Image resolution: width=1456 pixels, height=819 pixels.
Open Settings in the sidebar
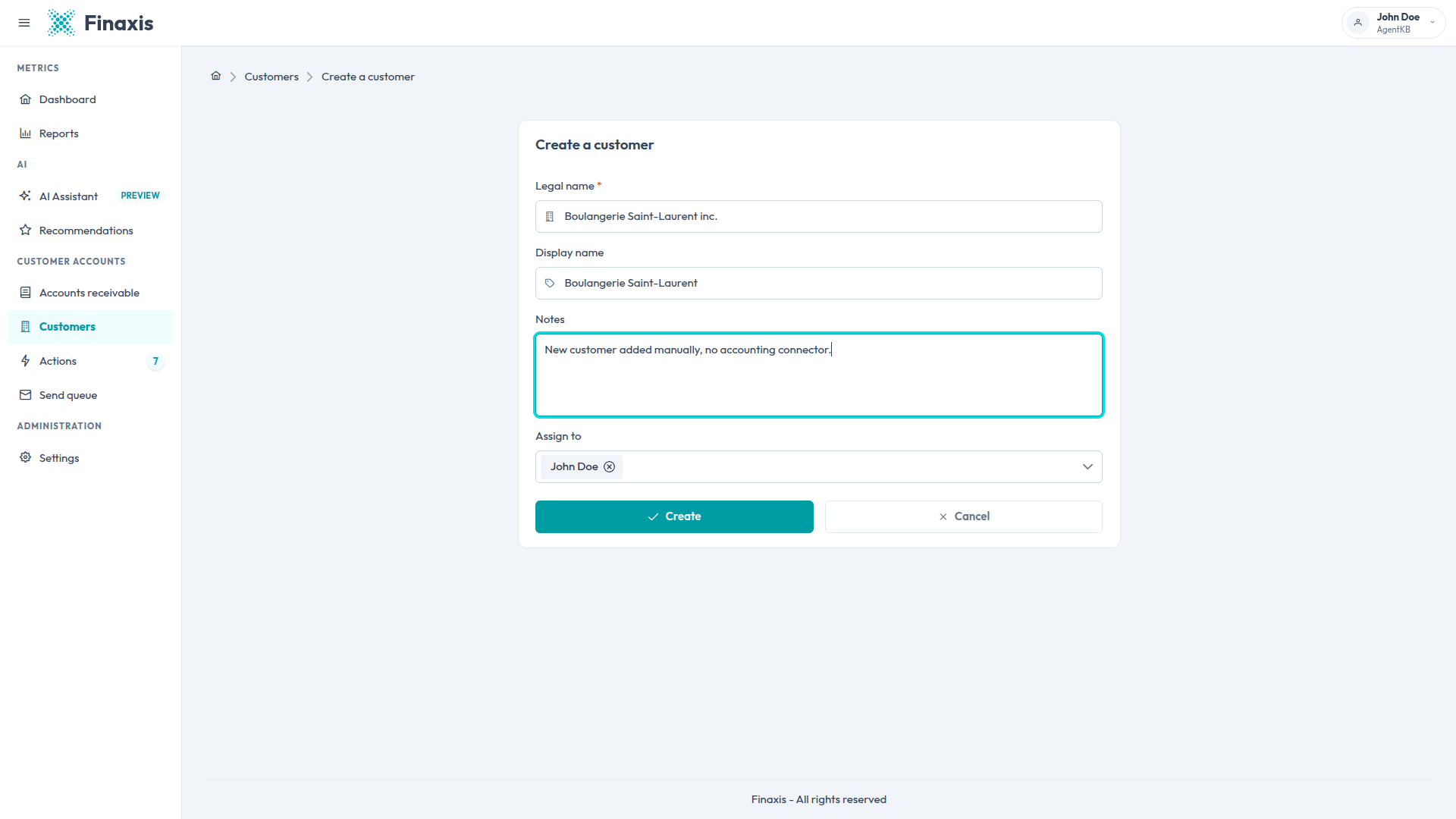pos(90,458)
